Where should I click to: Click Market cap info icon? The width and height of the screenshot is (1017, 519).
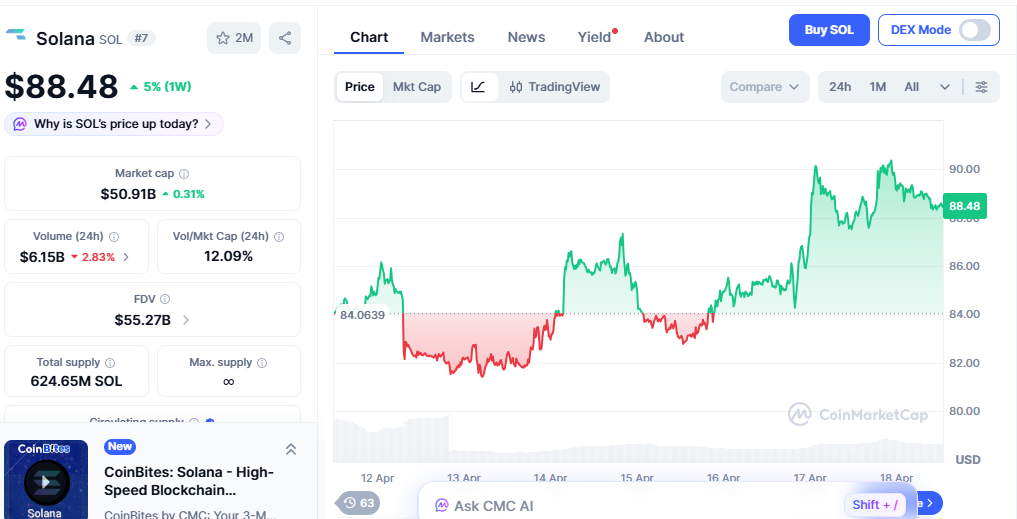(x=184, y=174)
